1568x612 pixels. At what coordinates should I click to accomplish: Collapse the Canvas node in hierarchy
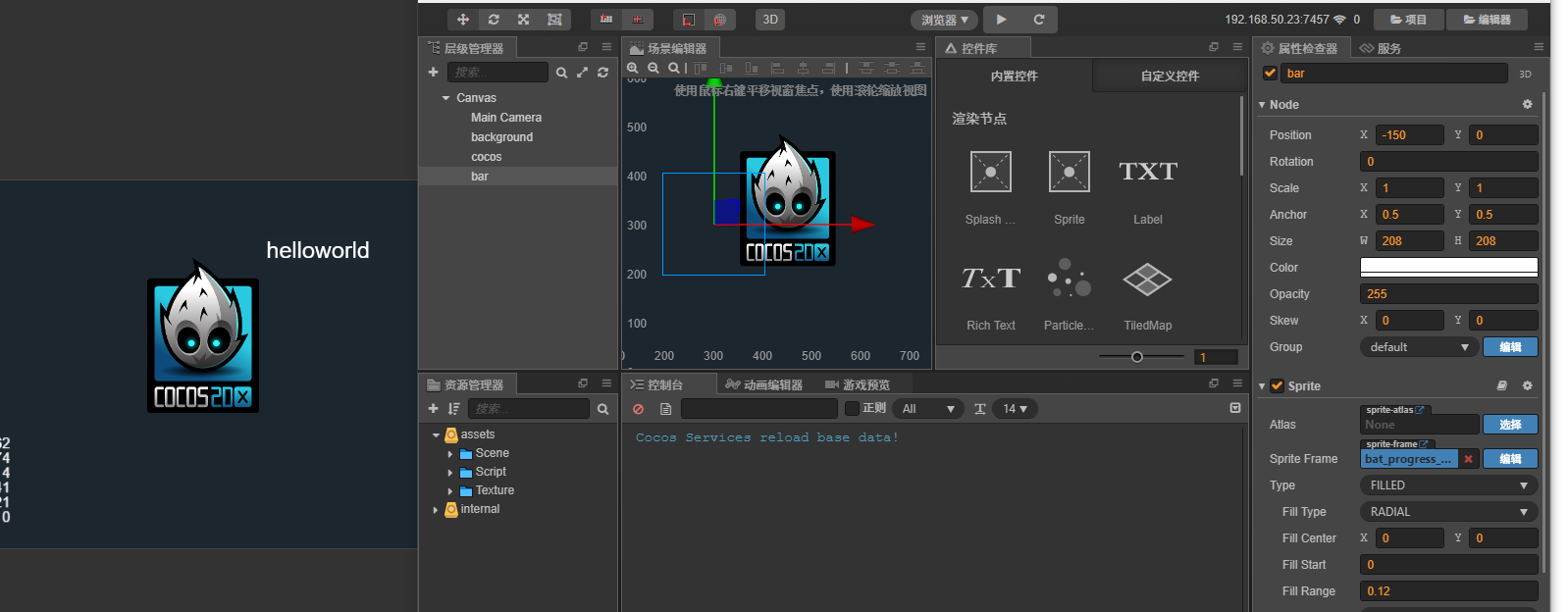pos(445,98)
